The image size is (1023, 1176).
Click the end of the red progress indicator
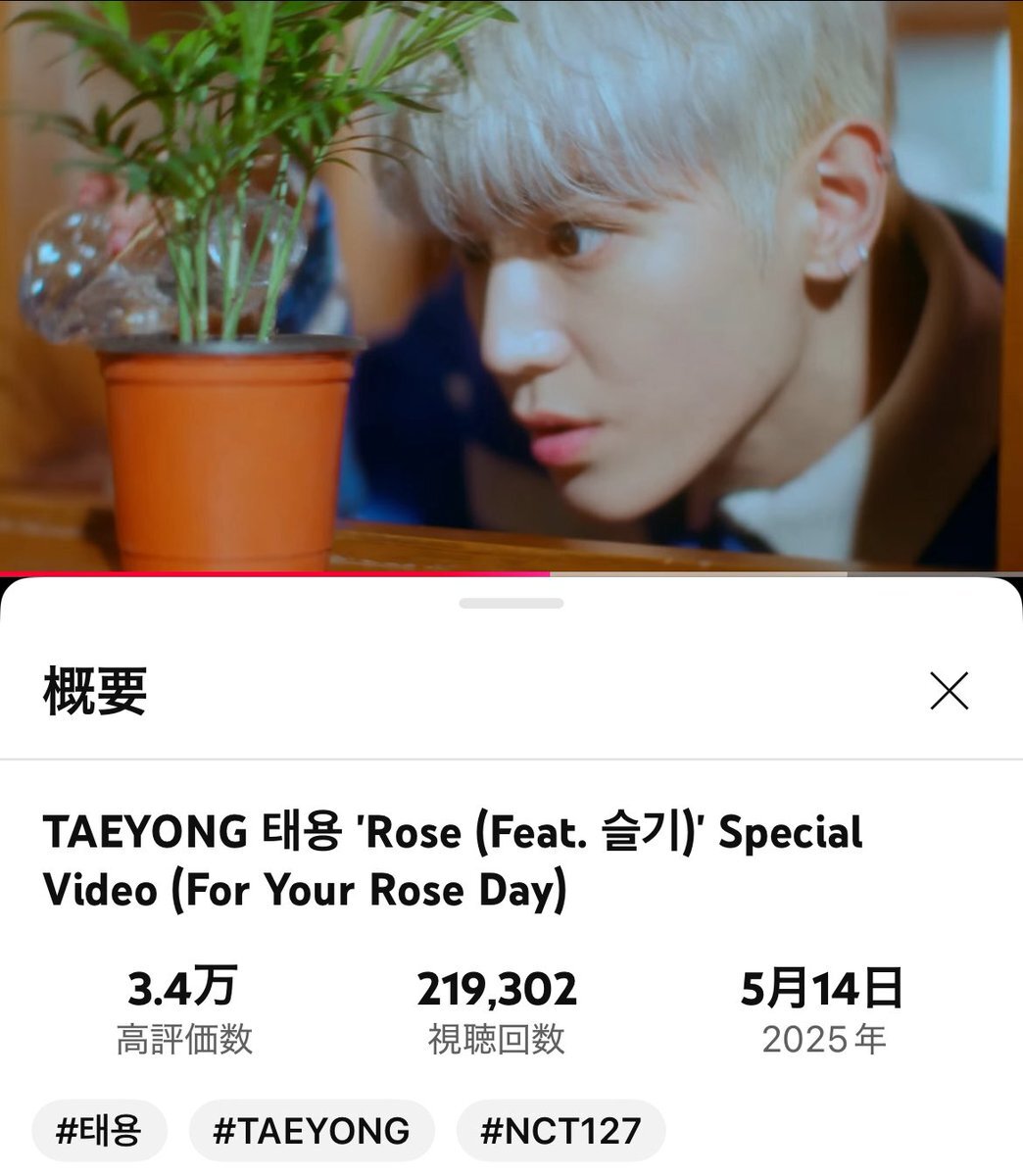point(550,573)
